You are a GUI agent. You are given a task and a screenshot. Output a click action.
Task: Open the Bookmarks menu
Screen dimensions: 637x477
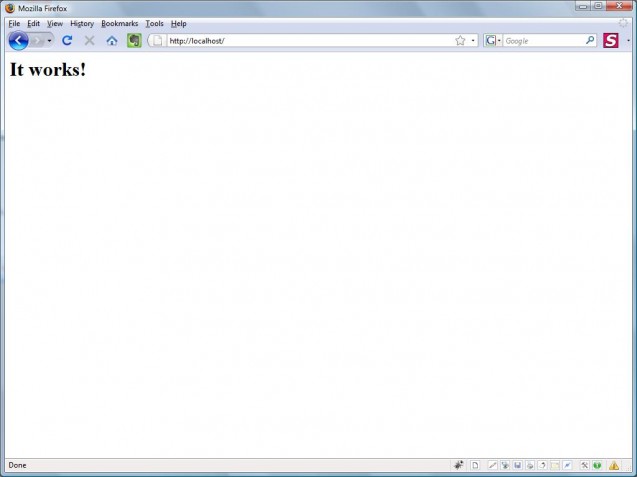pyautogui.click(x=119, y=24)
